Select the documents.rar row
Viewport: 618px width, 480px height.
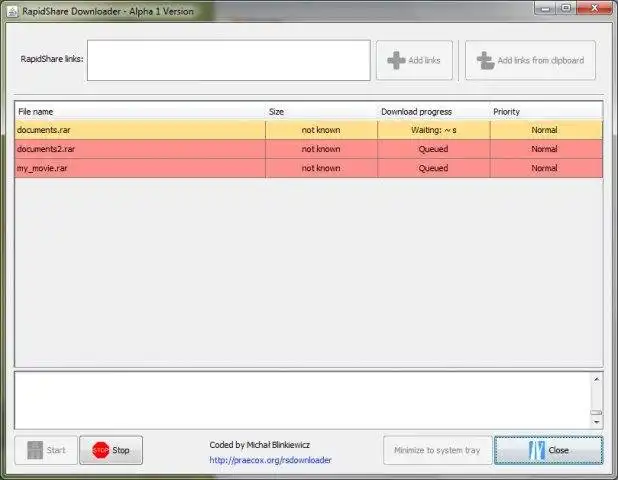[x=309, y=130]
